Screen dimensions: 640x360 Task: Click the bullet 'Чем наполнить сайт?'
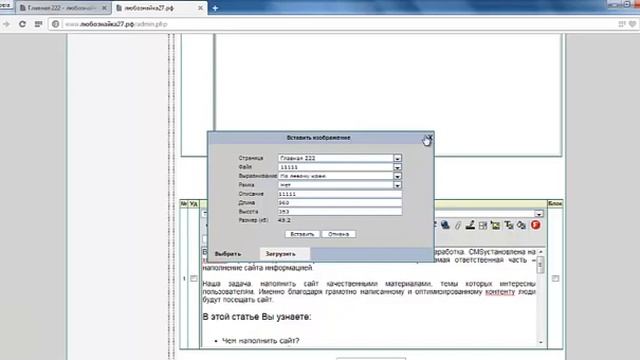260,340
